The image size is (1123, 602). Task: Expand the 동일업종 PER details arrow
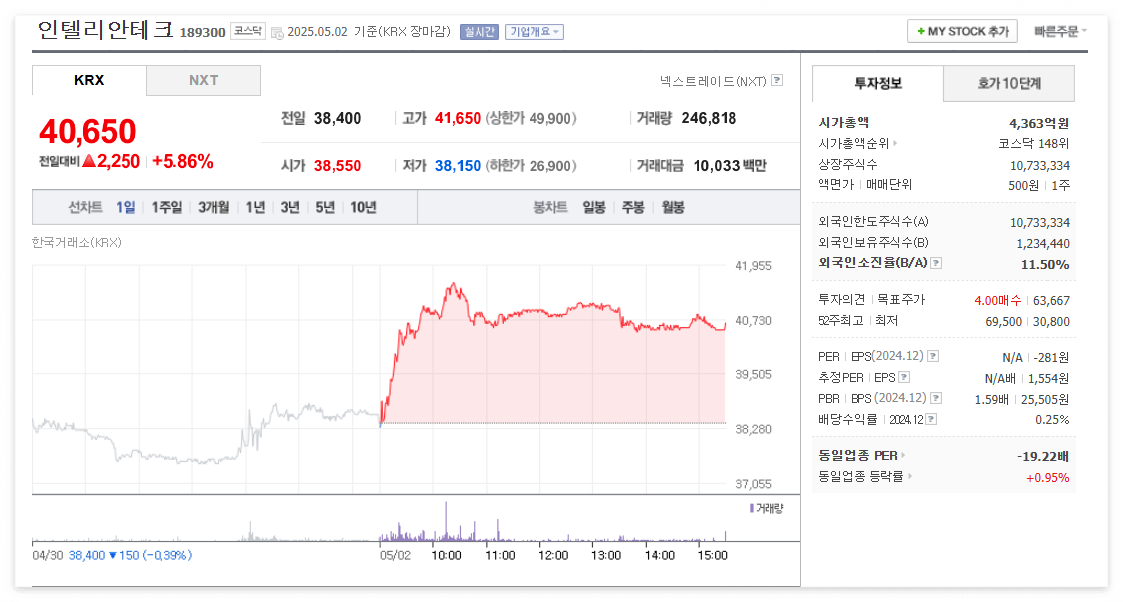click(905, 453)
